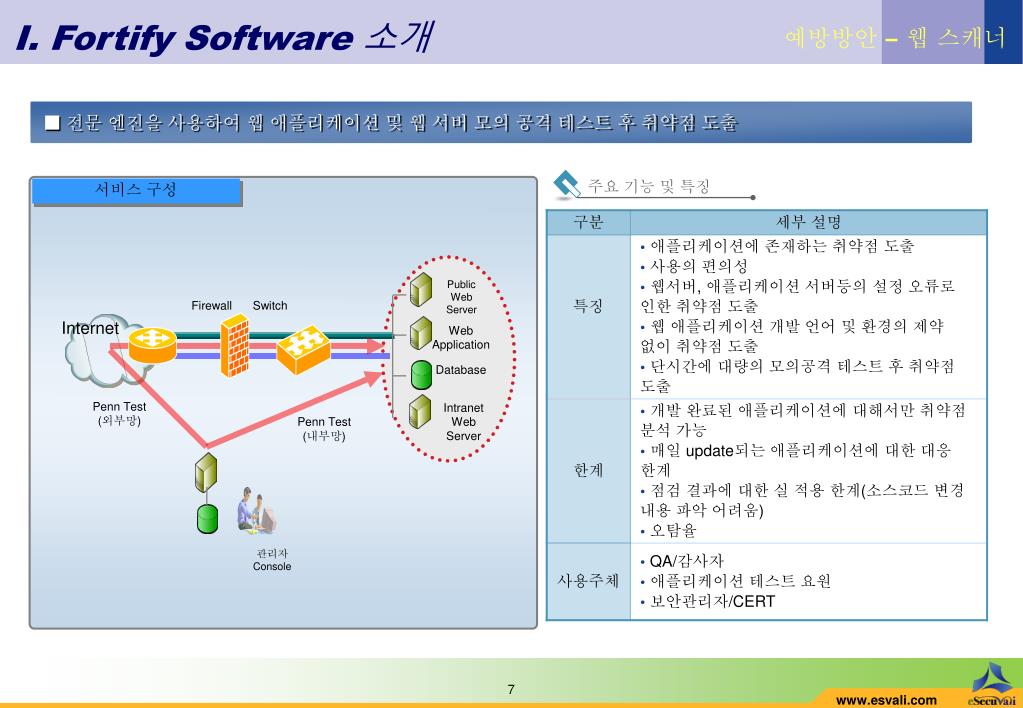Select the 특징 row label

pyautogui.click(x=588, y=306)
